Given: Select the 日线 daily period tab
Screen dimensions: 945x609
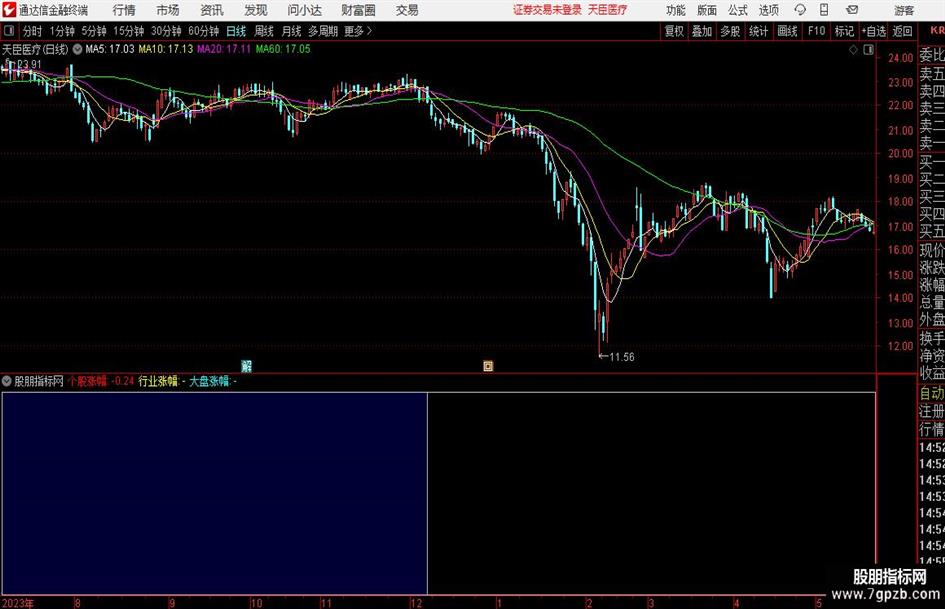Looking at the screenshot, I should (236, 31).
